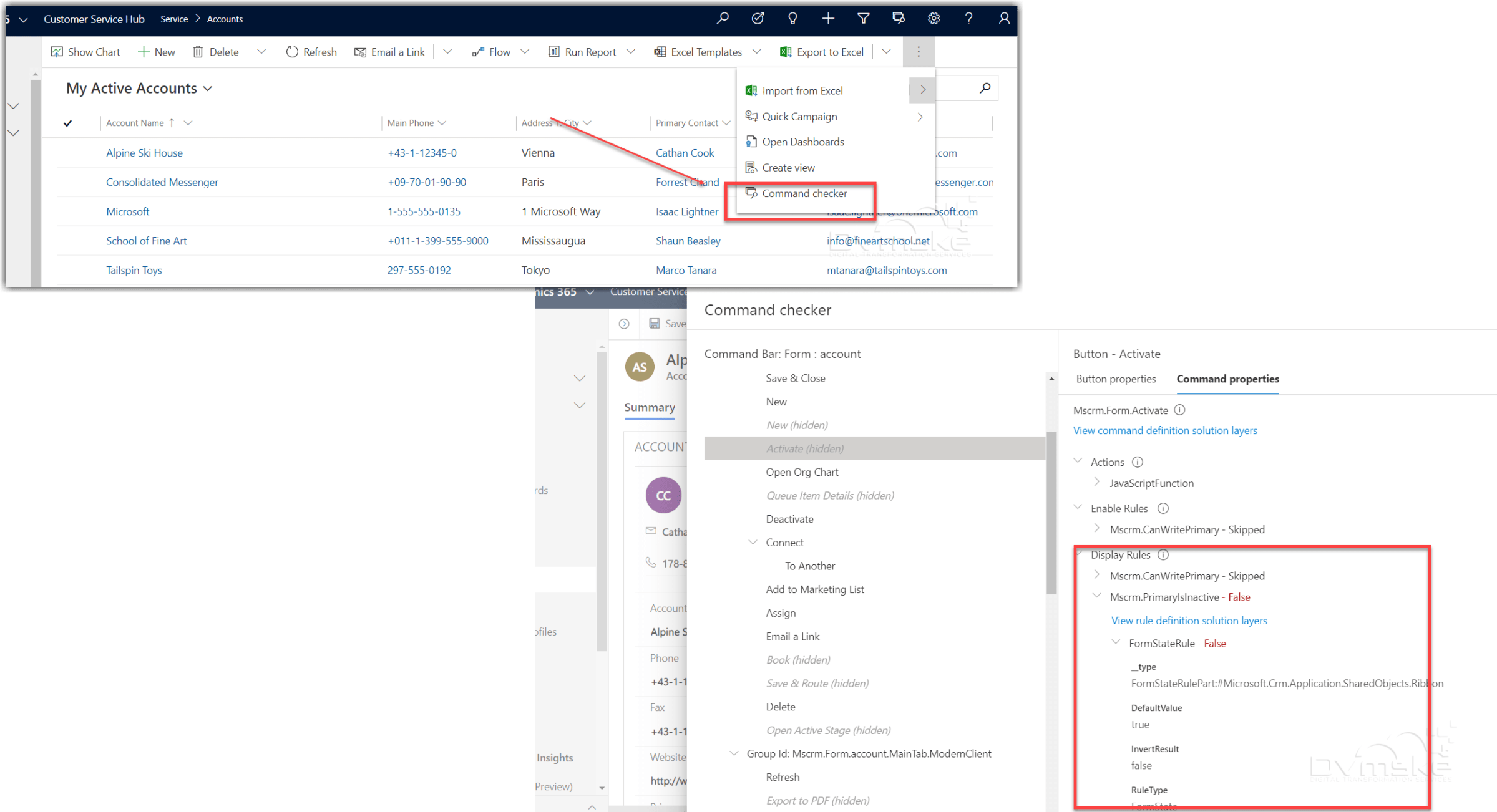
Task: Click the plus quick create icon
Action: [828, 19]
